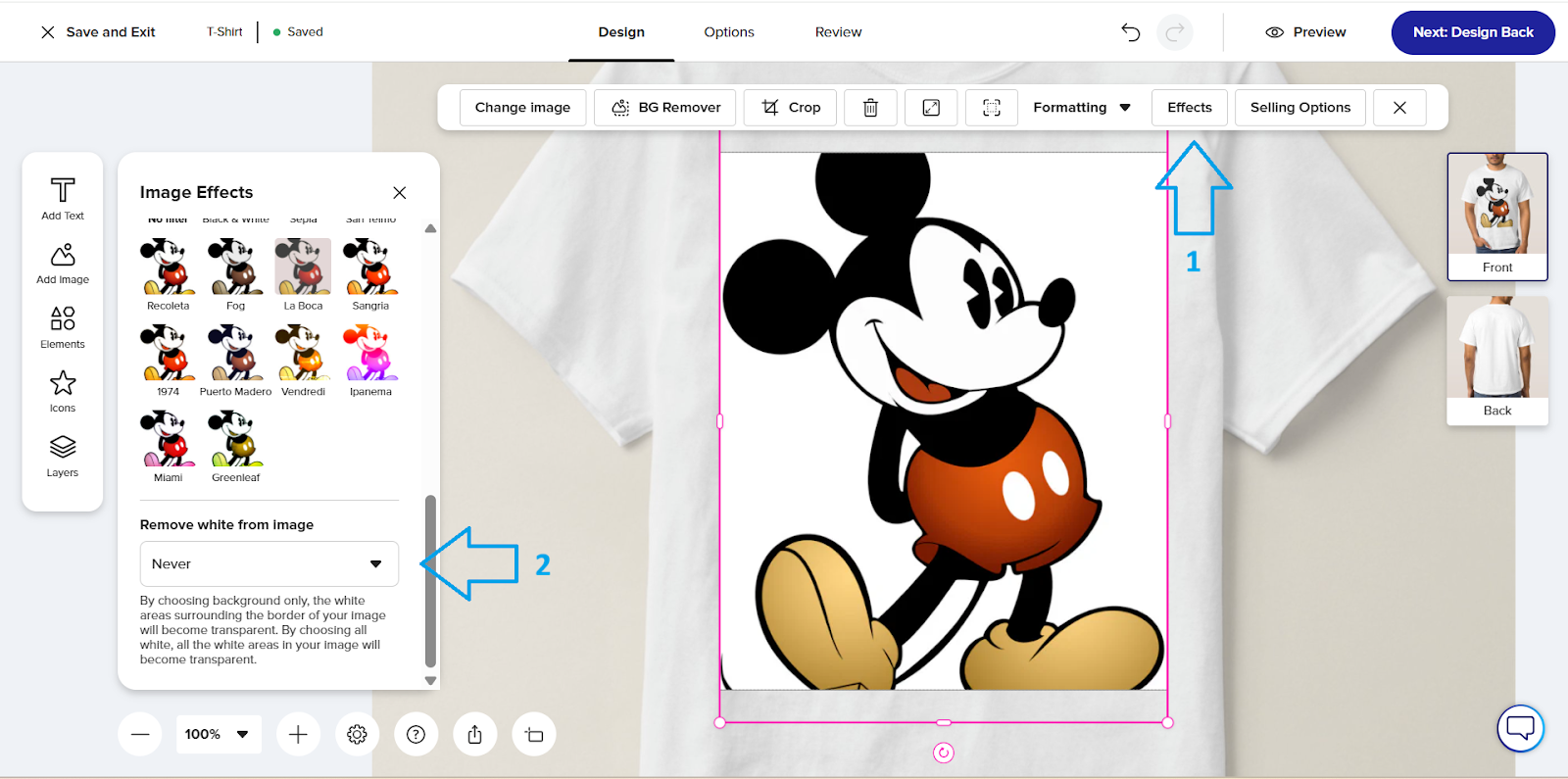Click the Next: Design Back button
Screen dimensions: 1568x779
coord(1472,32)
